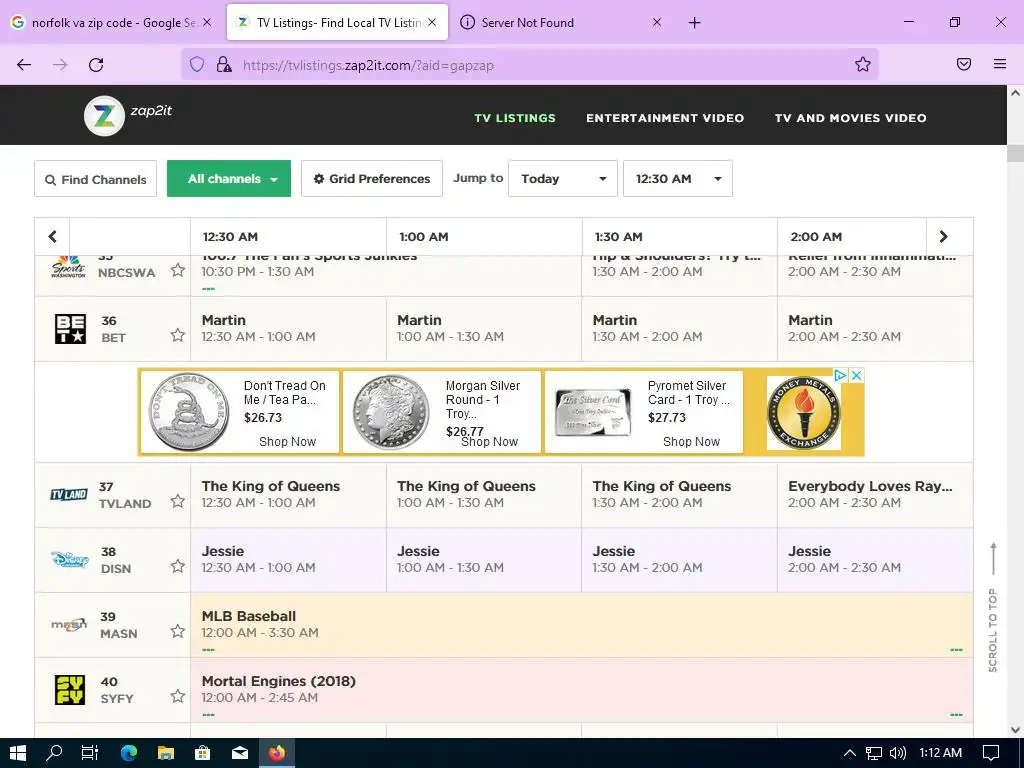Open the Disney channel logo
1024x768 pixels.
pyautogui.click(x=70, y=560)
